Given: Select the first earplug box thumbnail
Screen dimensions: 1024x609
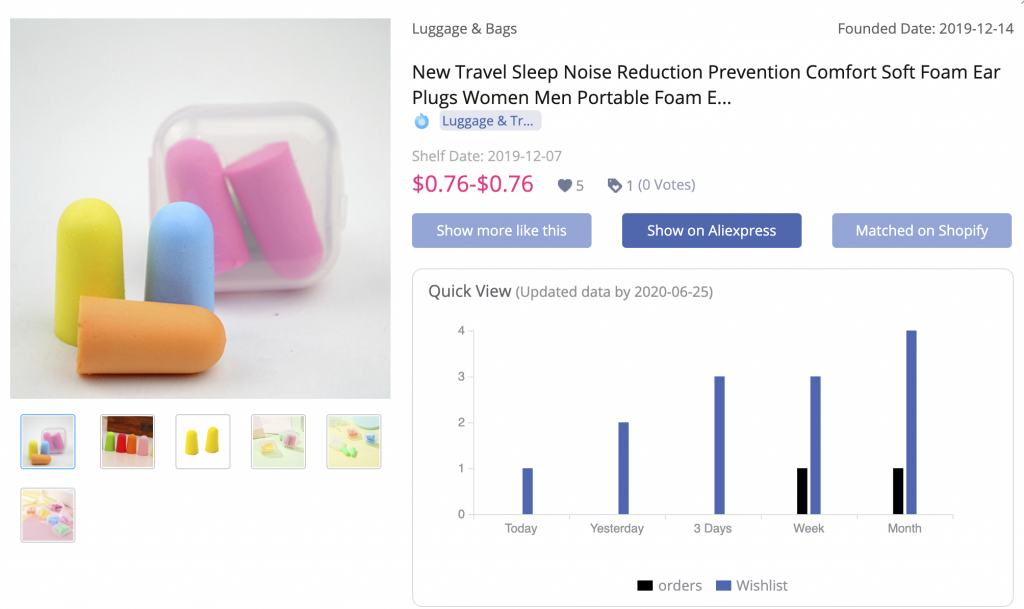Looking at the screenshot, I should (x=48, y=441).
